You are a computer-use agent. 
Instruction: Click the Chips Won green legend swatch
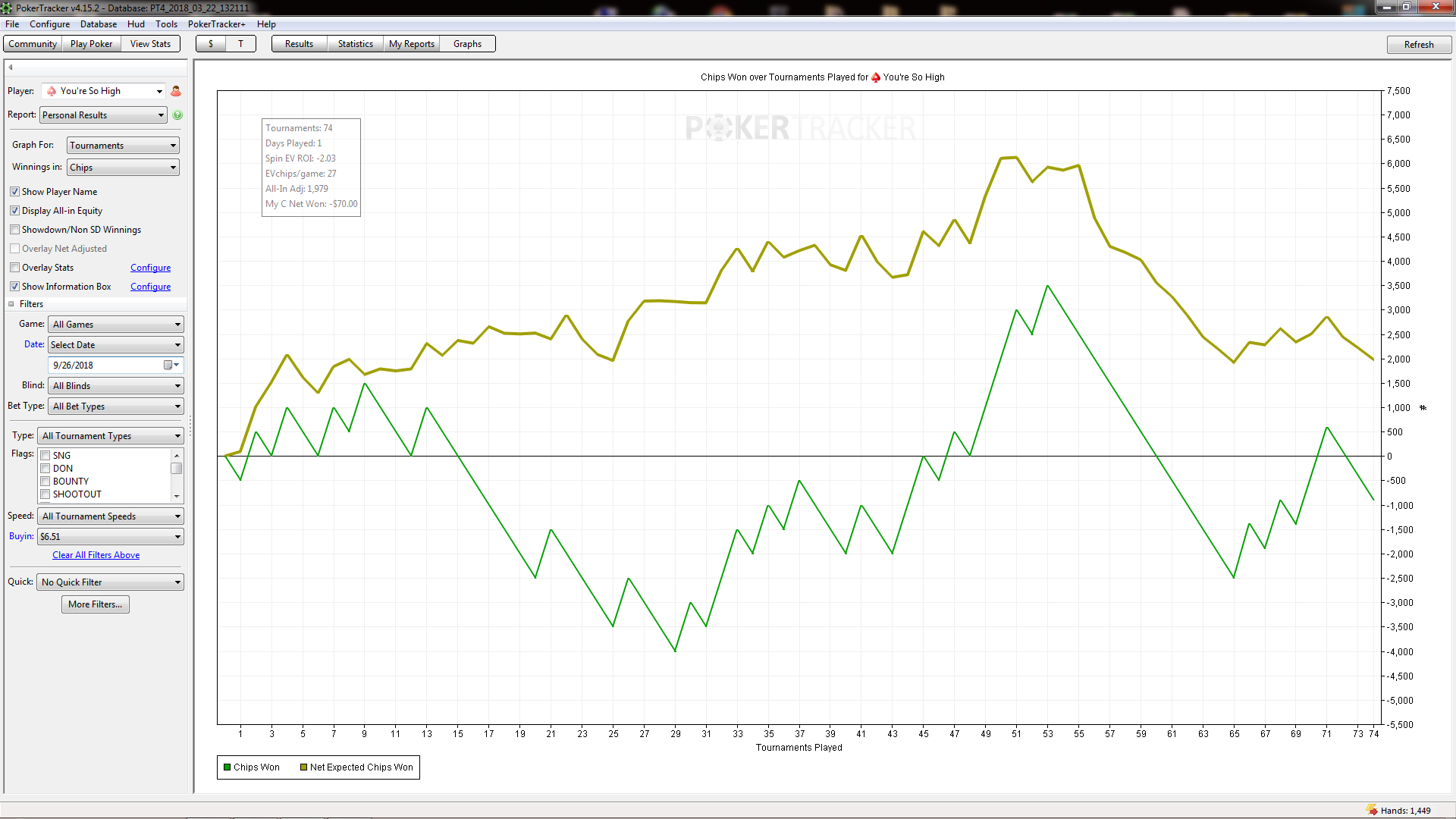point(227,767)
